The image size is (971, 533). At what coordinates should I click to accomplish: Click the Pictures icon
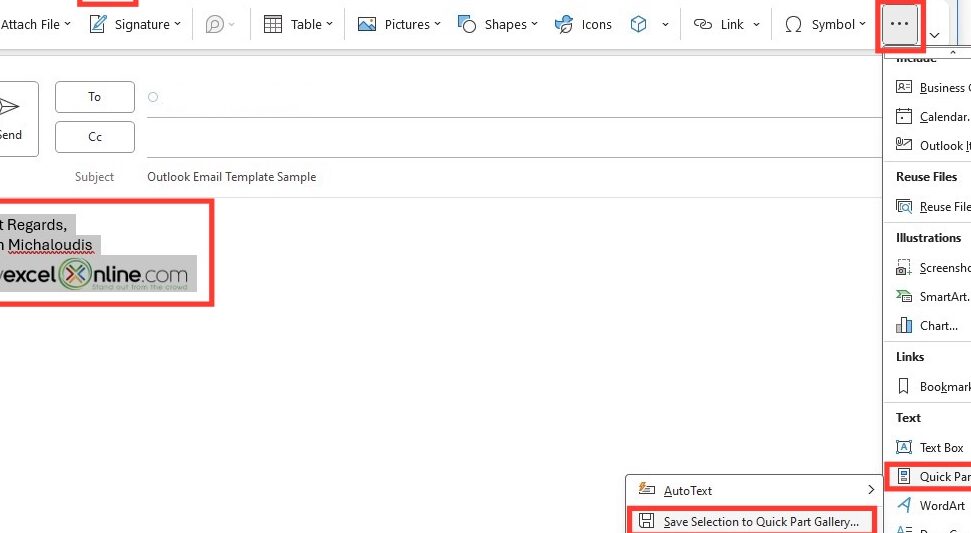click(x=367, y=24)
